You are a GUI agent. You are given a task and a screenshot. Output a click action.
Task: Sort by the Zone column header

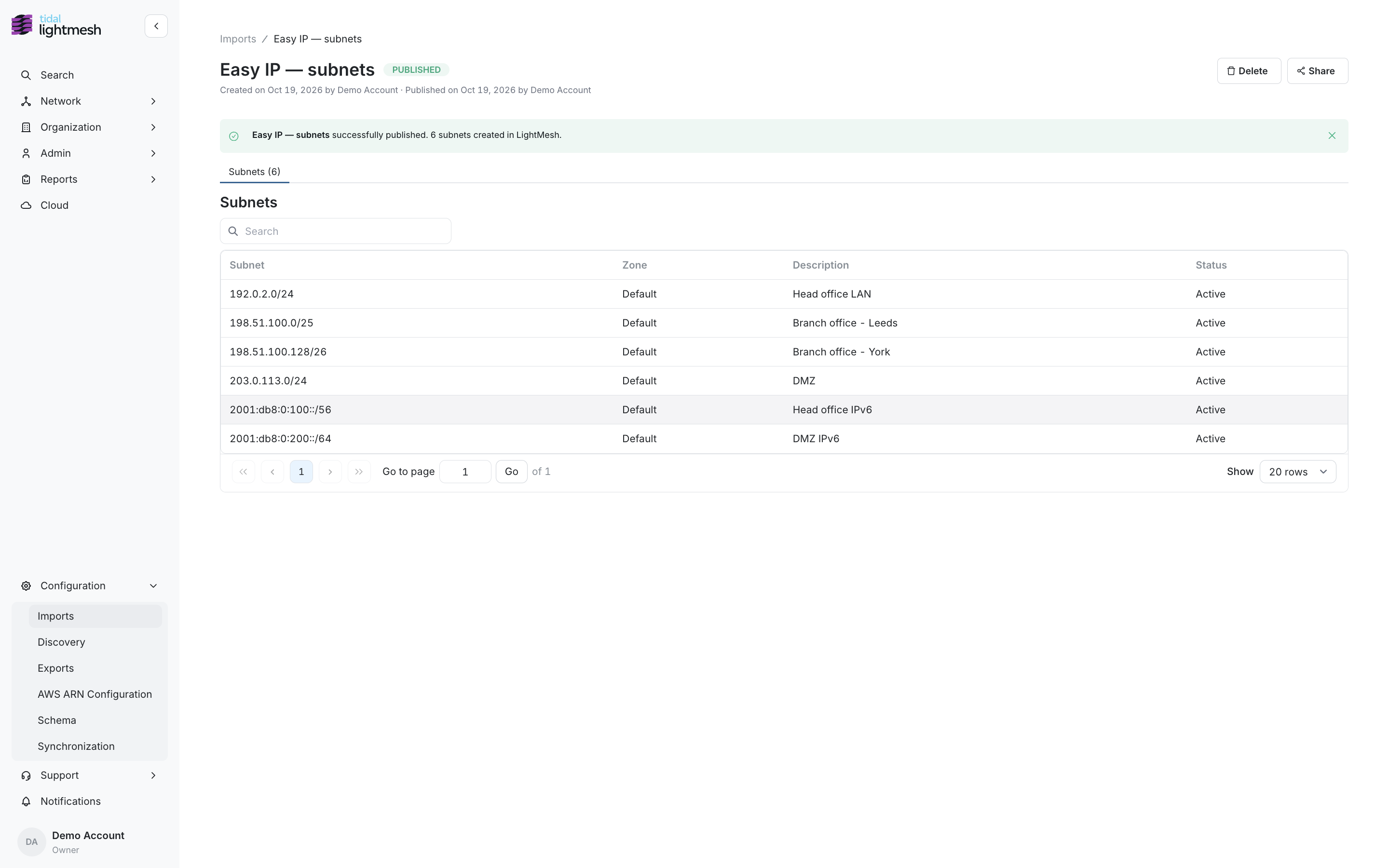[x=634, y=265]
